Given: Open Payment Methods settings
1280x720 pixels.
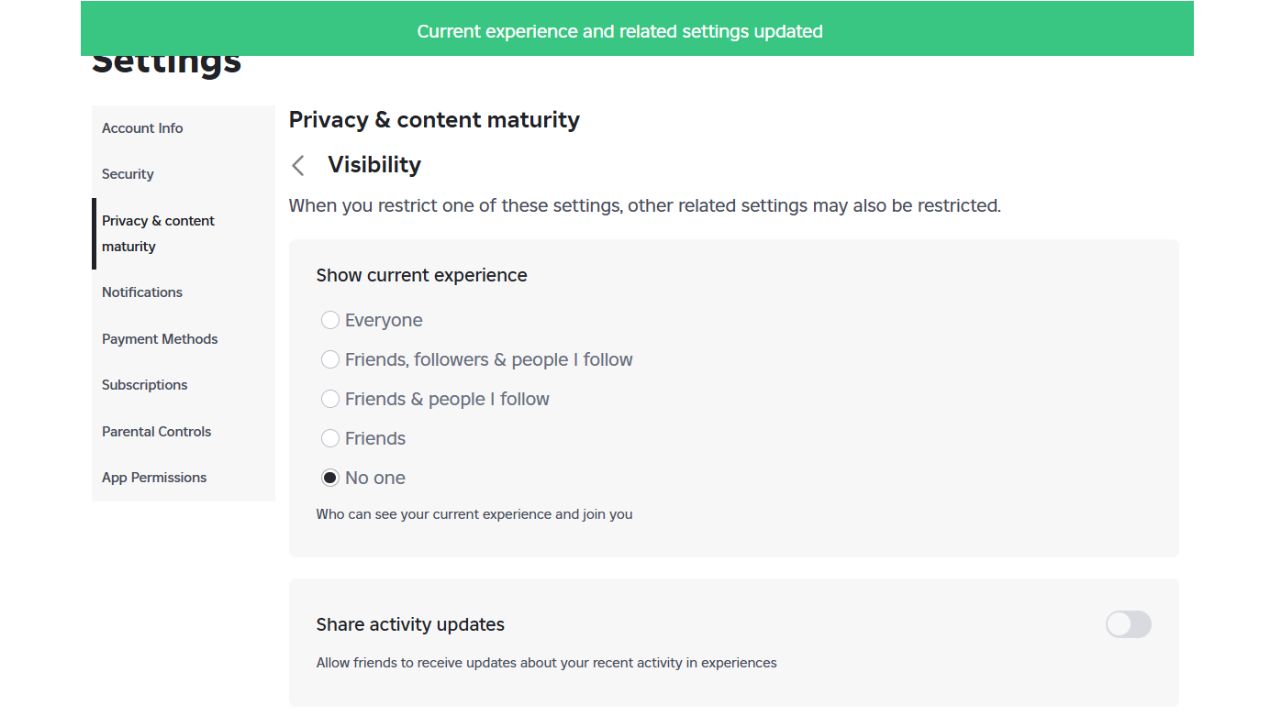Looking at the screenshot, I should pos(160,339).
